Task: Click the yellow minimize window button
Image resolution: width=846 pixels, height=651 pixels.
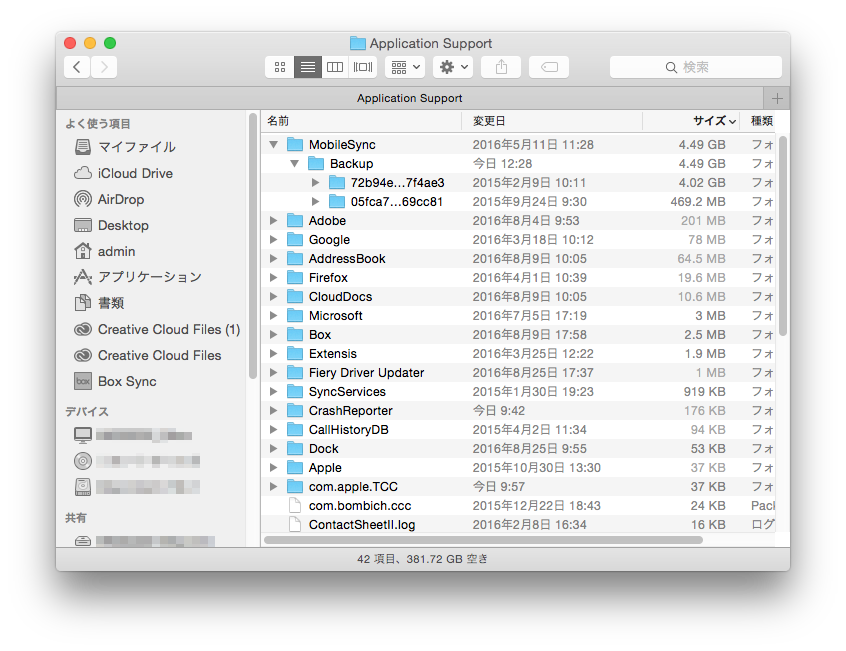Action: click(x=90, y=43)
